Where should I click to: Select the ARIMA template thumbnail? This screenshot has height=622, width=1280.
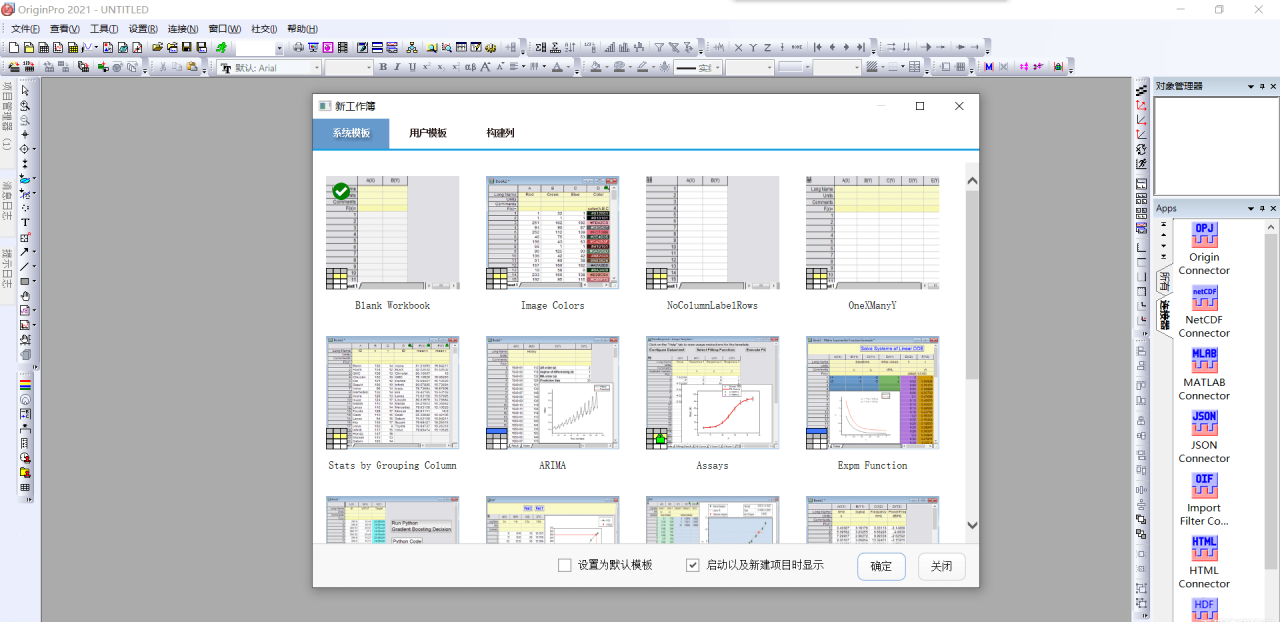pyautogui.click(x=552, y=393)
